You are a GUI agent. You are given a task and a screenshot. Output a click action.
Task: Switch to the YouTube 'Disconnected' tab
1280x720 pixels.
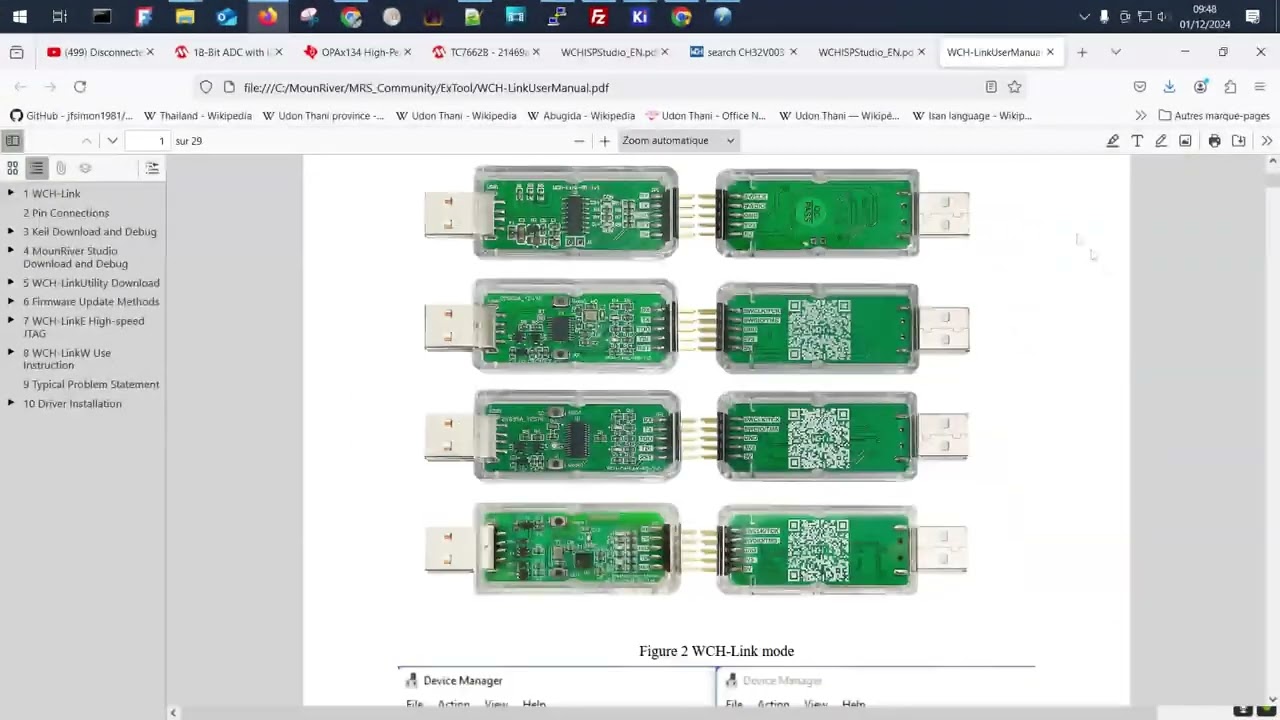tap(99, 52)
